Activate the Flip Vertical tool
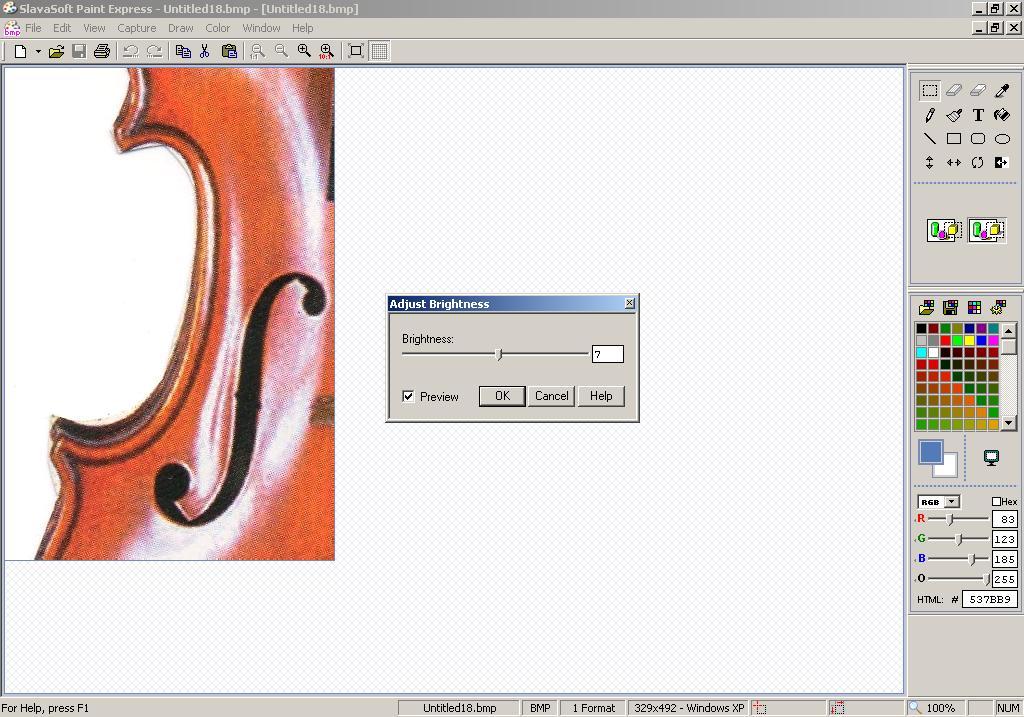Viewport: 1024px width, 717px height. click(928, 162)
